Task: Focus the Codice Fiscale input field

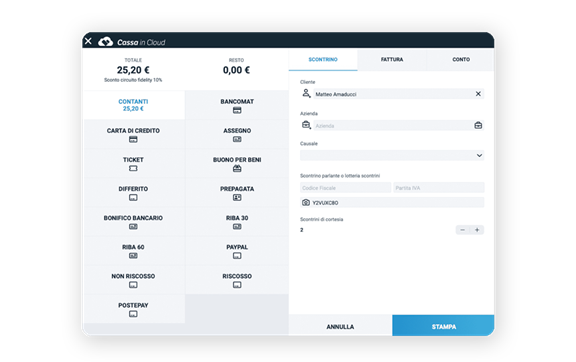Action: point(345,188)
